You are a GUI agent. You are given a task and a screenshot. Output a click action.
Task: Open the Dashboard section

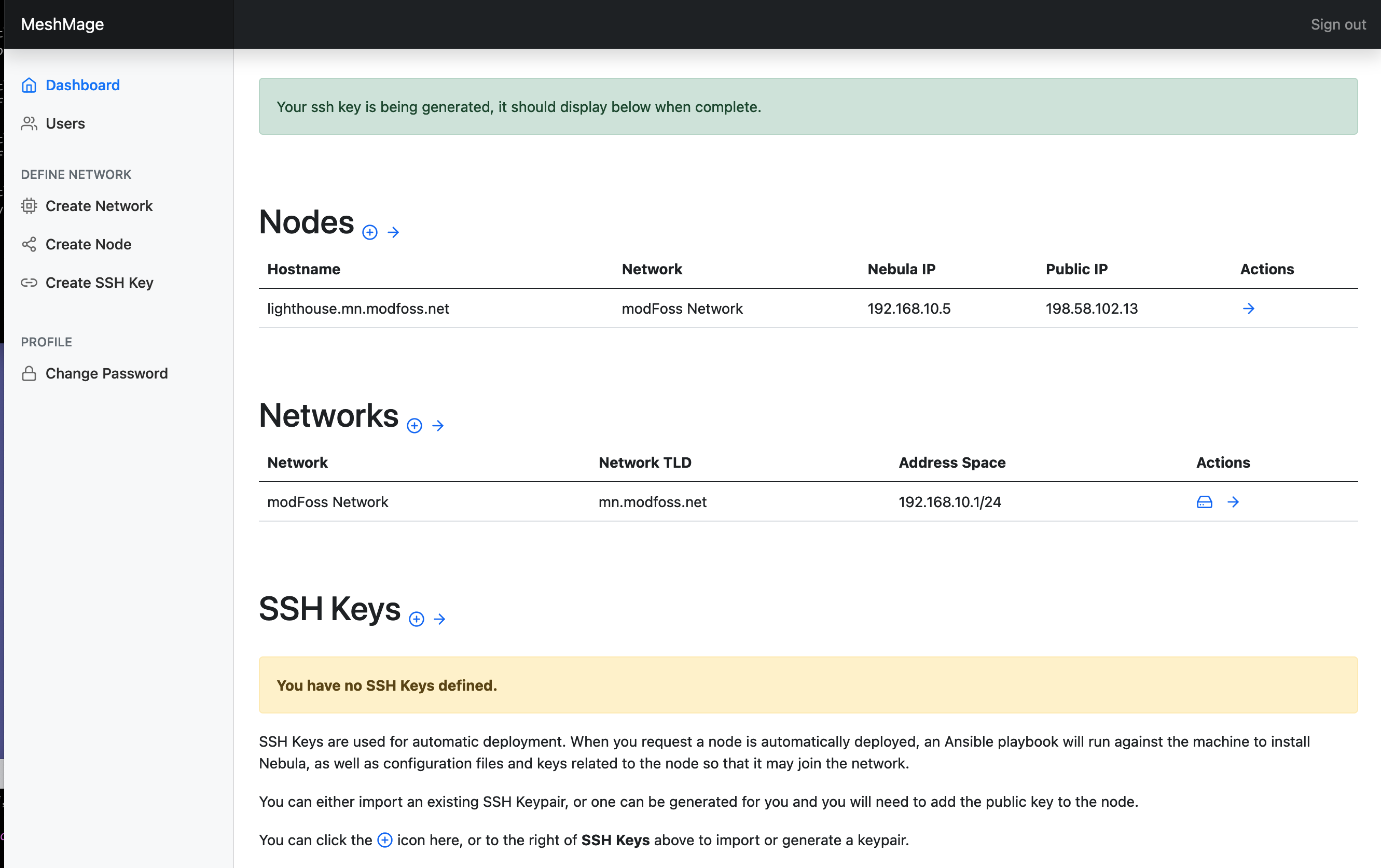pos(83,85)
